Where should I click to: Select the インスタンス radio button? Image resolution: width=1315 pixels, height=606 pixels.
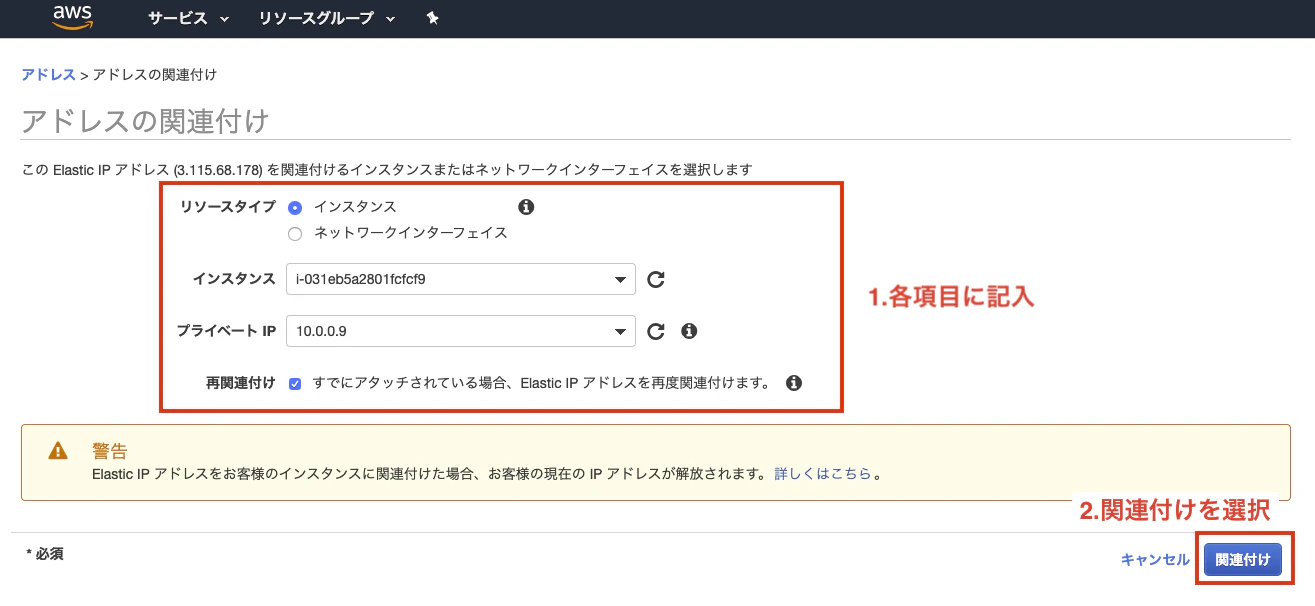(x=295, y=207)
